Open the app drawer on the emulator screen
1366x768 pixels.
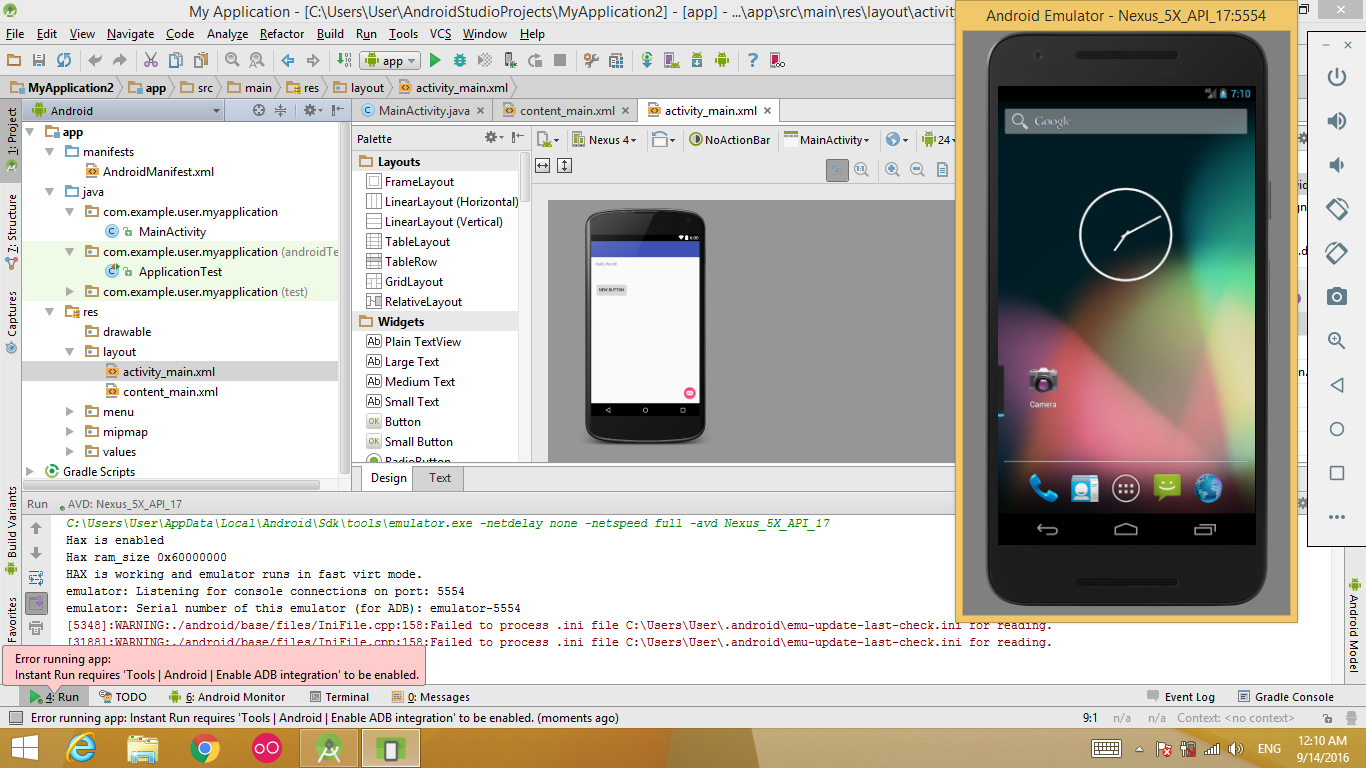[x=1126, y=489]
